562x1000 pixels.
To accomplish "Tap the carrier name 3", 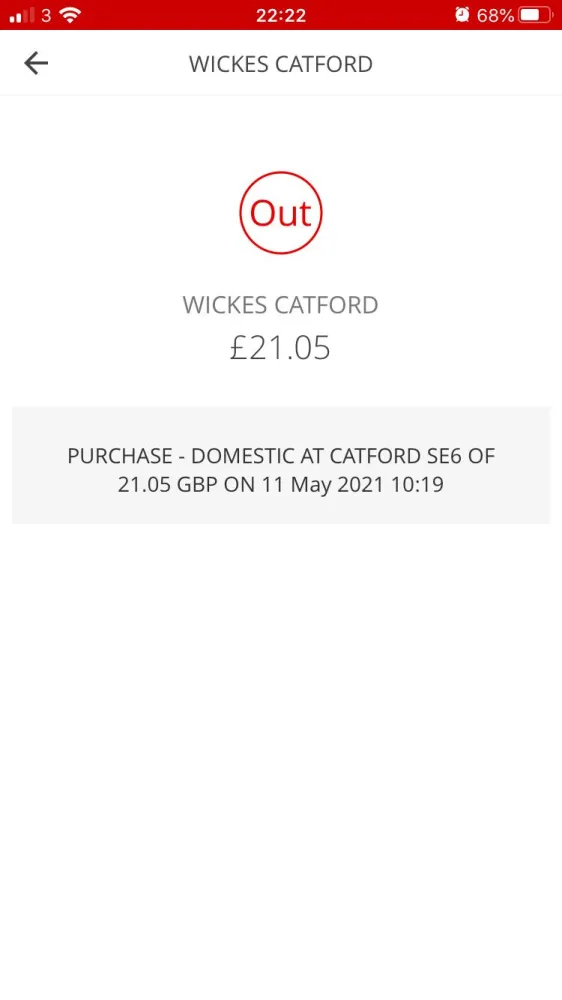I will point(46,15).
